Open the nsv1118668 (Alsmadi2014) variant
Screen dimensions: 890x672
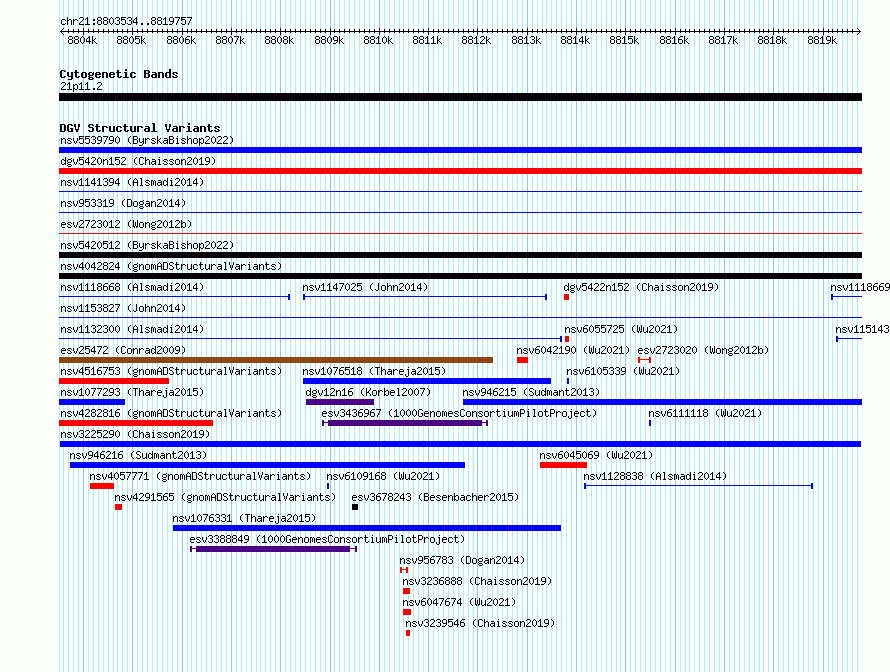point(175,297)
